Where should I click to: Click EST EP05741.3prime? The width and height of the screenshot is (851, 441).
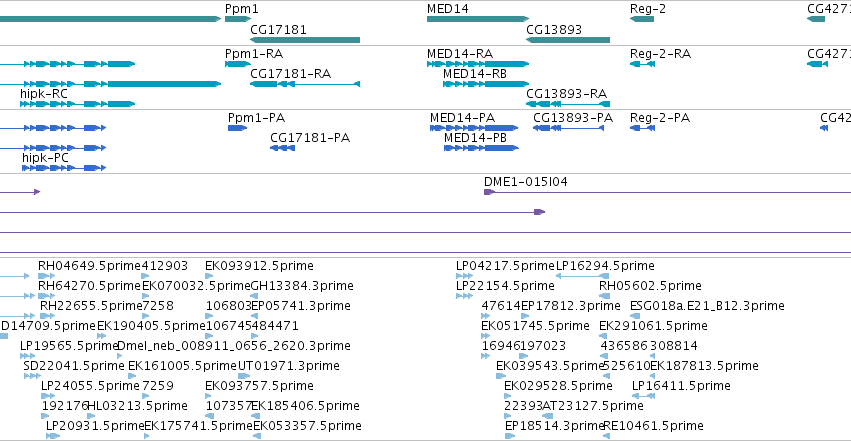[x=301, y=306]
